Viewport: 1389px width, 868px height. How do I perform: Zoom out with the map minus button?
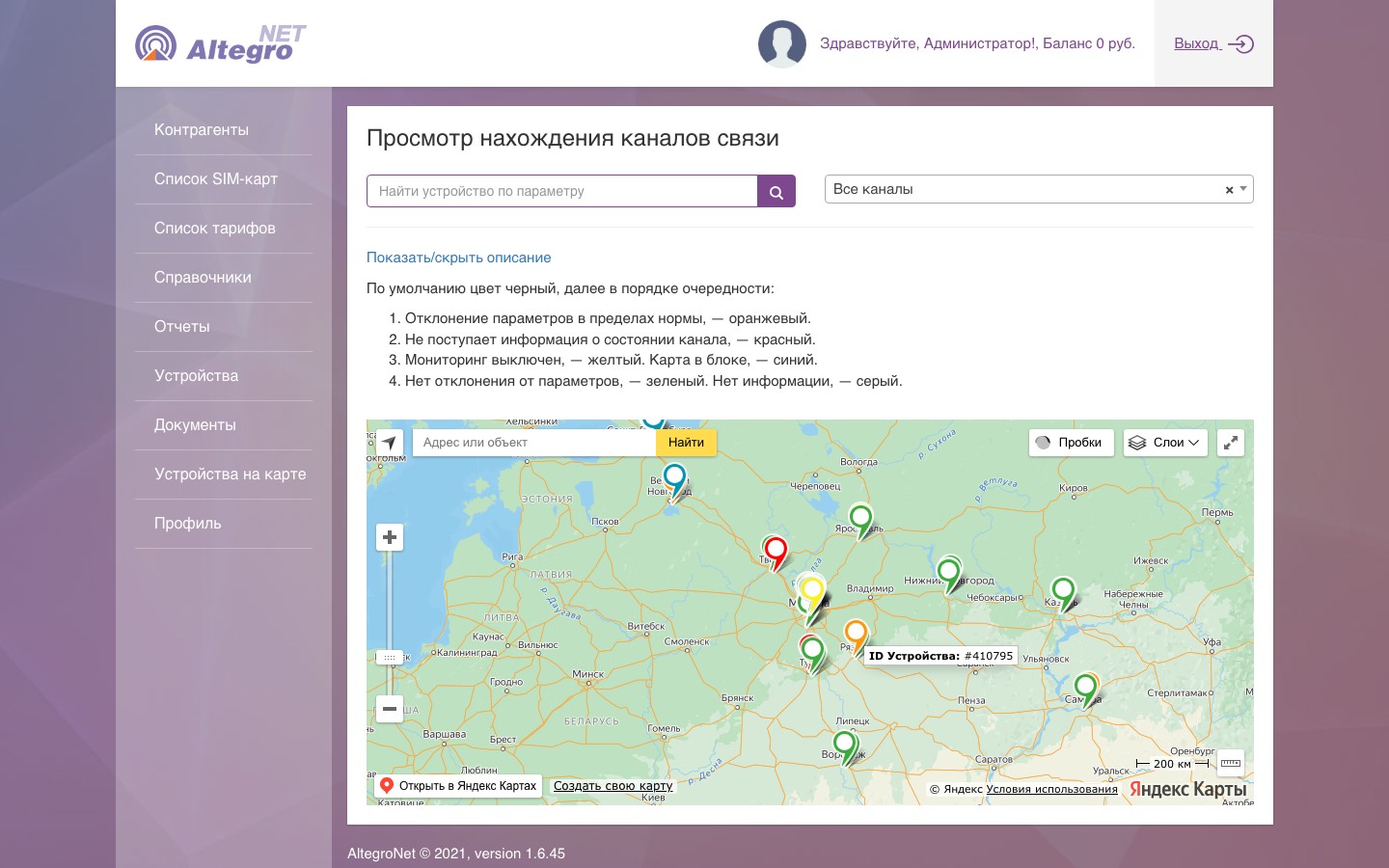(x=390, y=709)
